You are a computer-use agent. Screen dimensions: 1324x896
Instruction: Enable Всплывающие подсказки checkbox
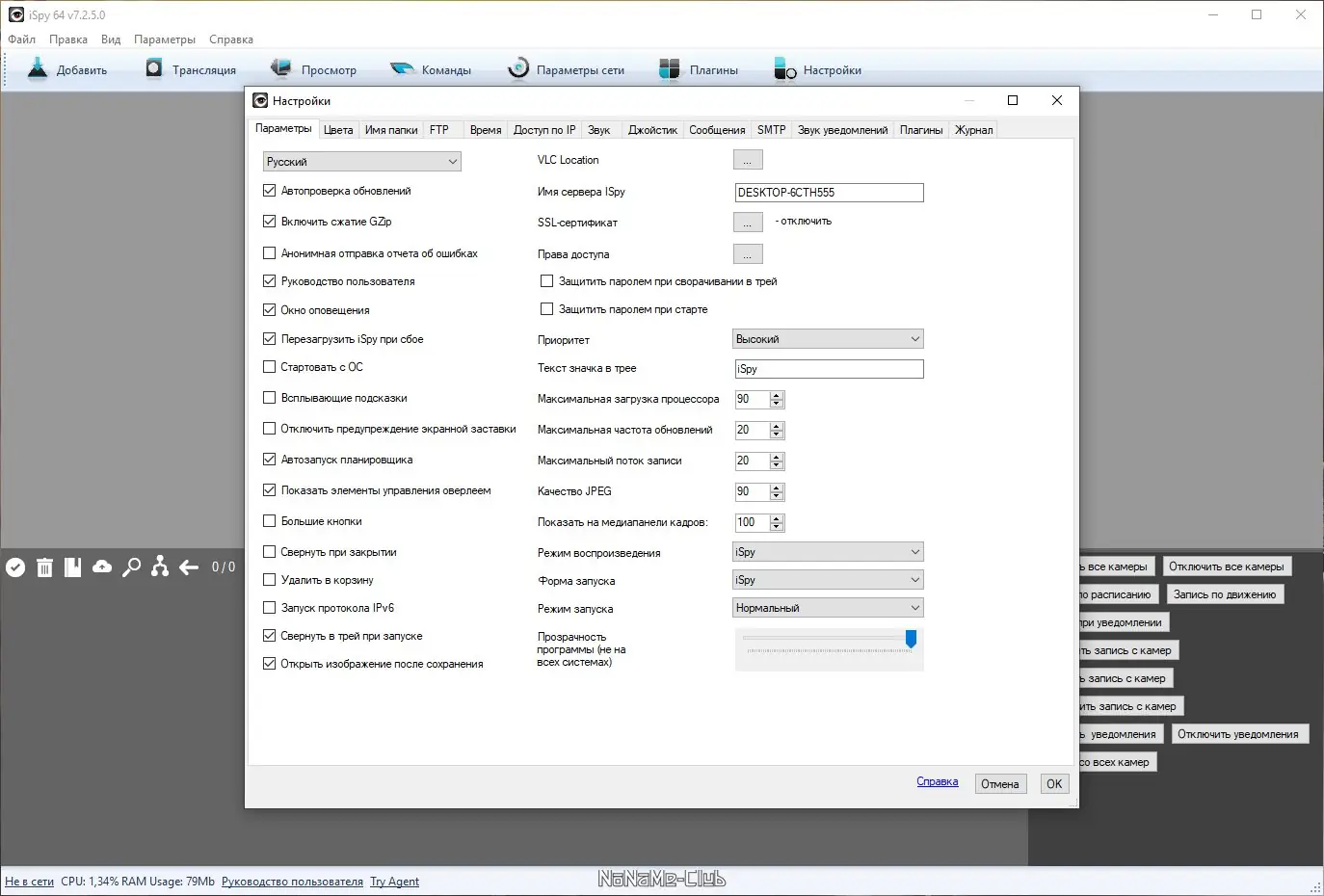click(x=270, y=398)
